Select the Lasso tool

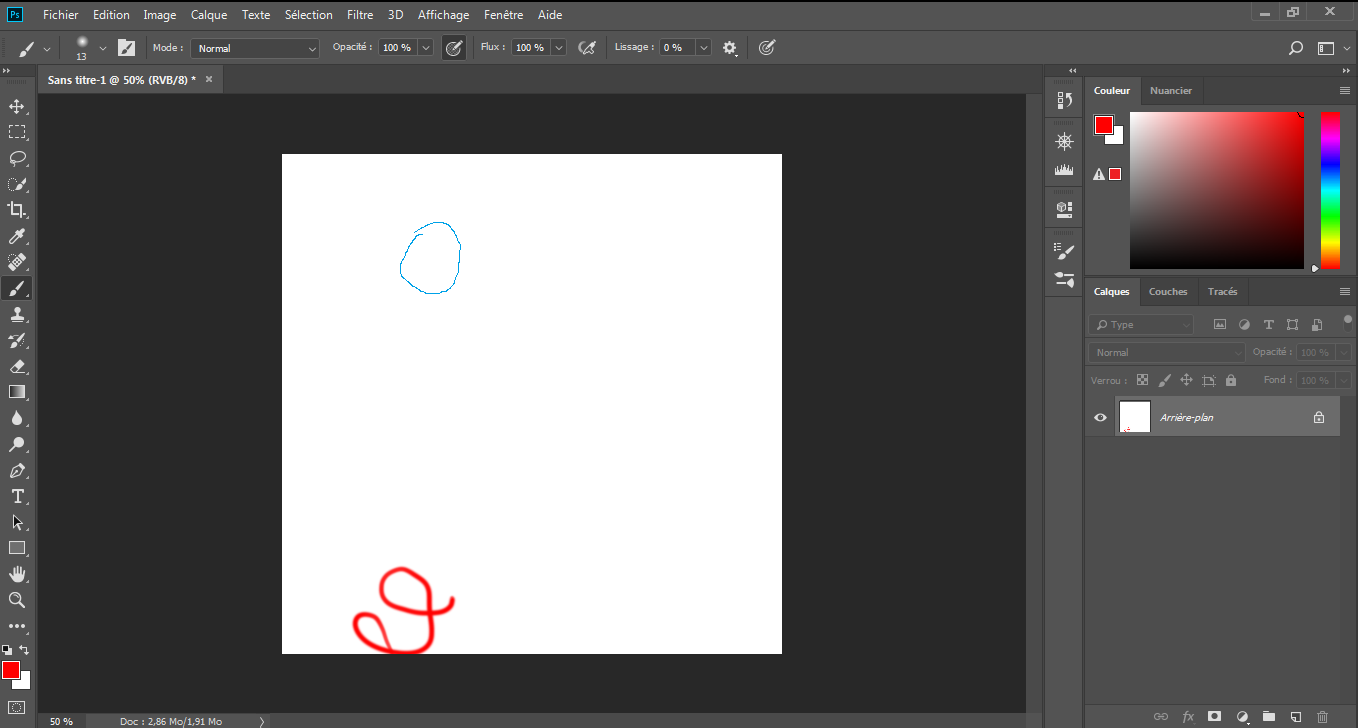[17, 158]
